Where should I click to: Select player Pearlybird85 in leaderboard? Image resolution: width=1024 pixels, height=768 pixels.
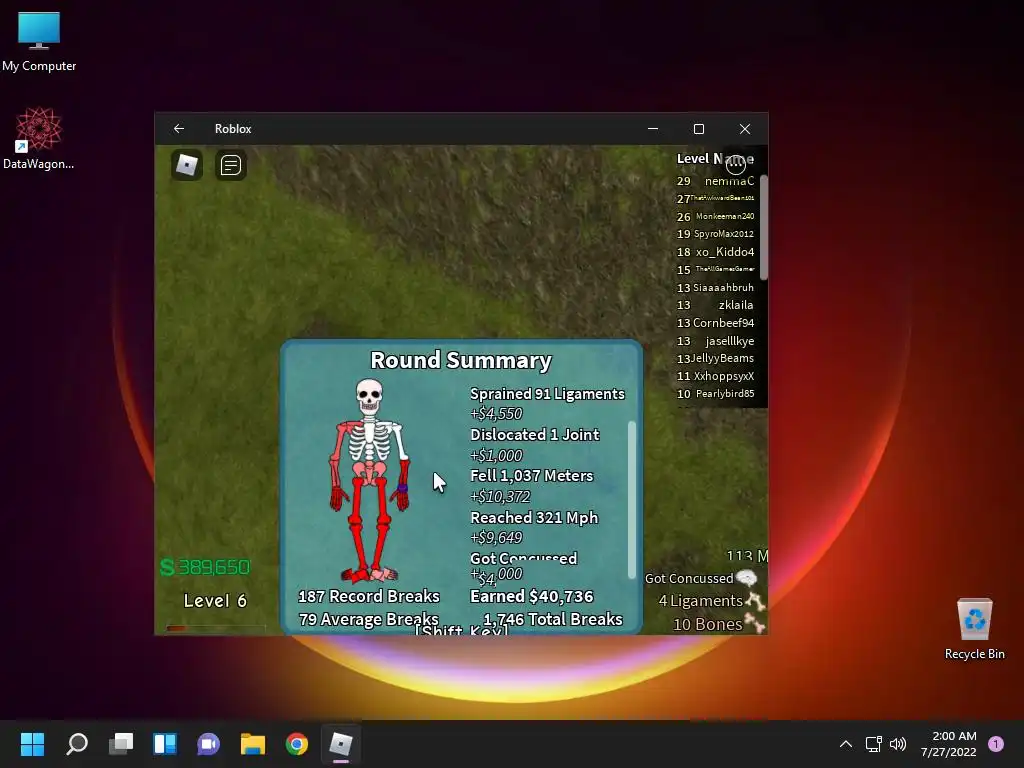click(725, 394)
